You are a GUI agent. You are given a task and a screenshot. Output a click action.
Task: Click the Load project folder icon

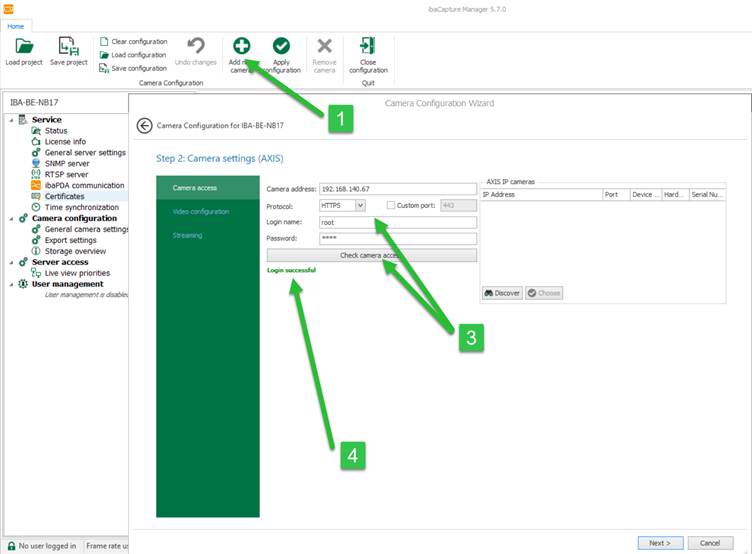[x=24, y=47]
